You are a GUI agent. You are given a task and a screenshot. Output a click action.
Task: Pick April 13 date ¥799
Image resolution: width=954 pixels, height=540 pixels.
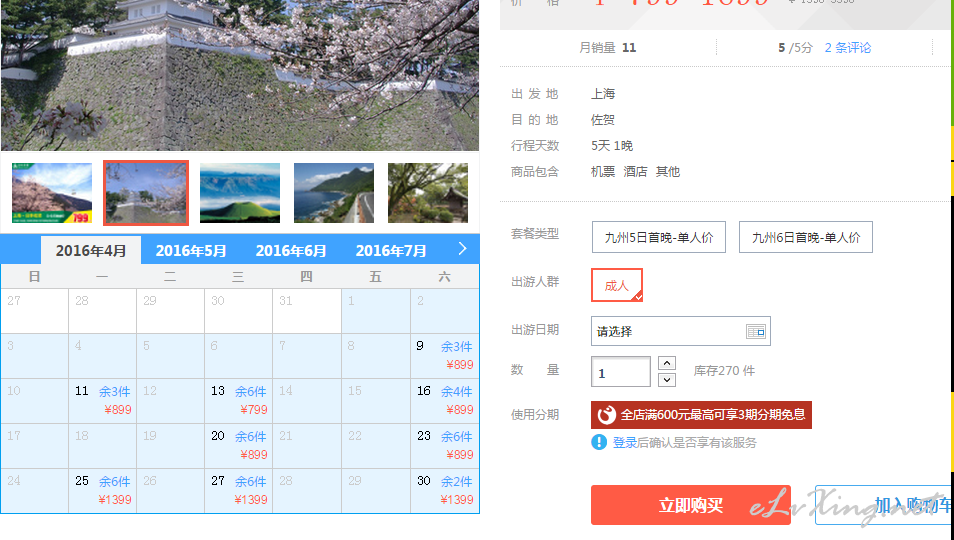[x=239, y=401]
